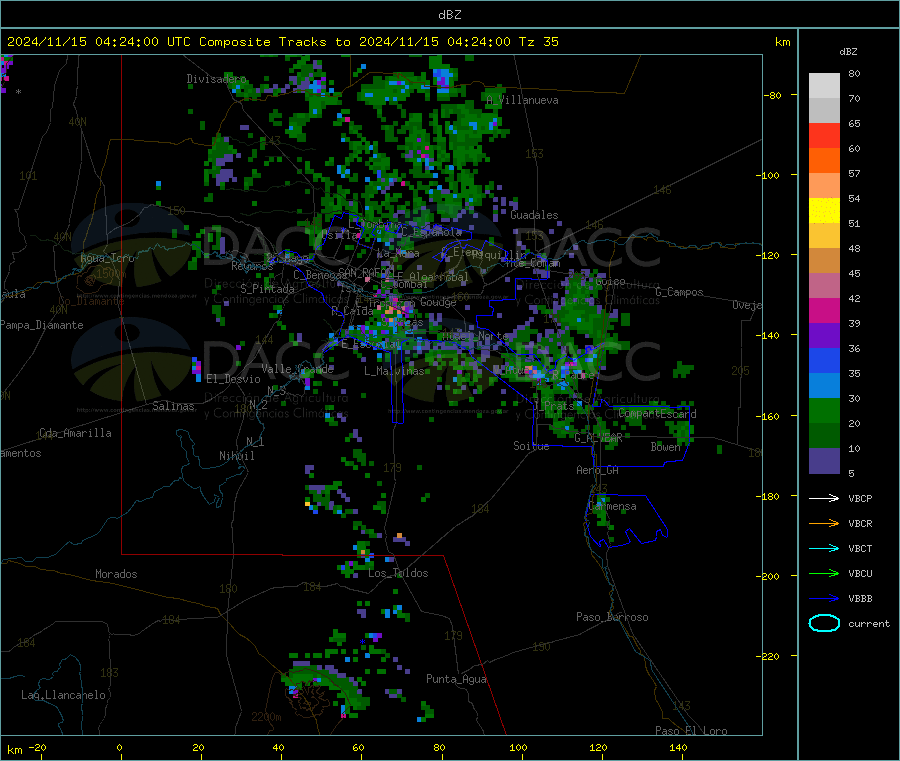Click the Los_Toldos place label

[398, 573]
